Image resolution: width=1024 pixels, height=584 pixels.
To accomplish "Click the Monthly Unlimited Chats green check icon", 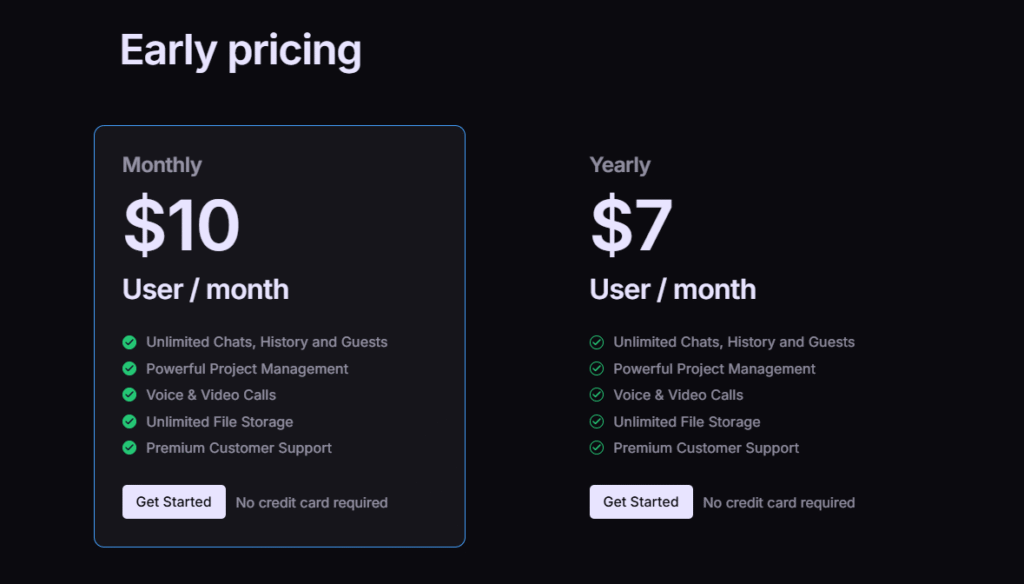I will pos(129,342).
